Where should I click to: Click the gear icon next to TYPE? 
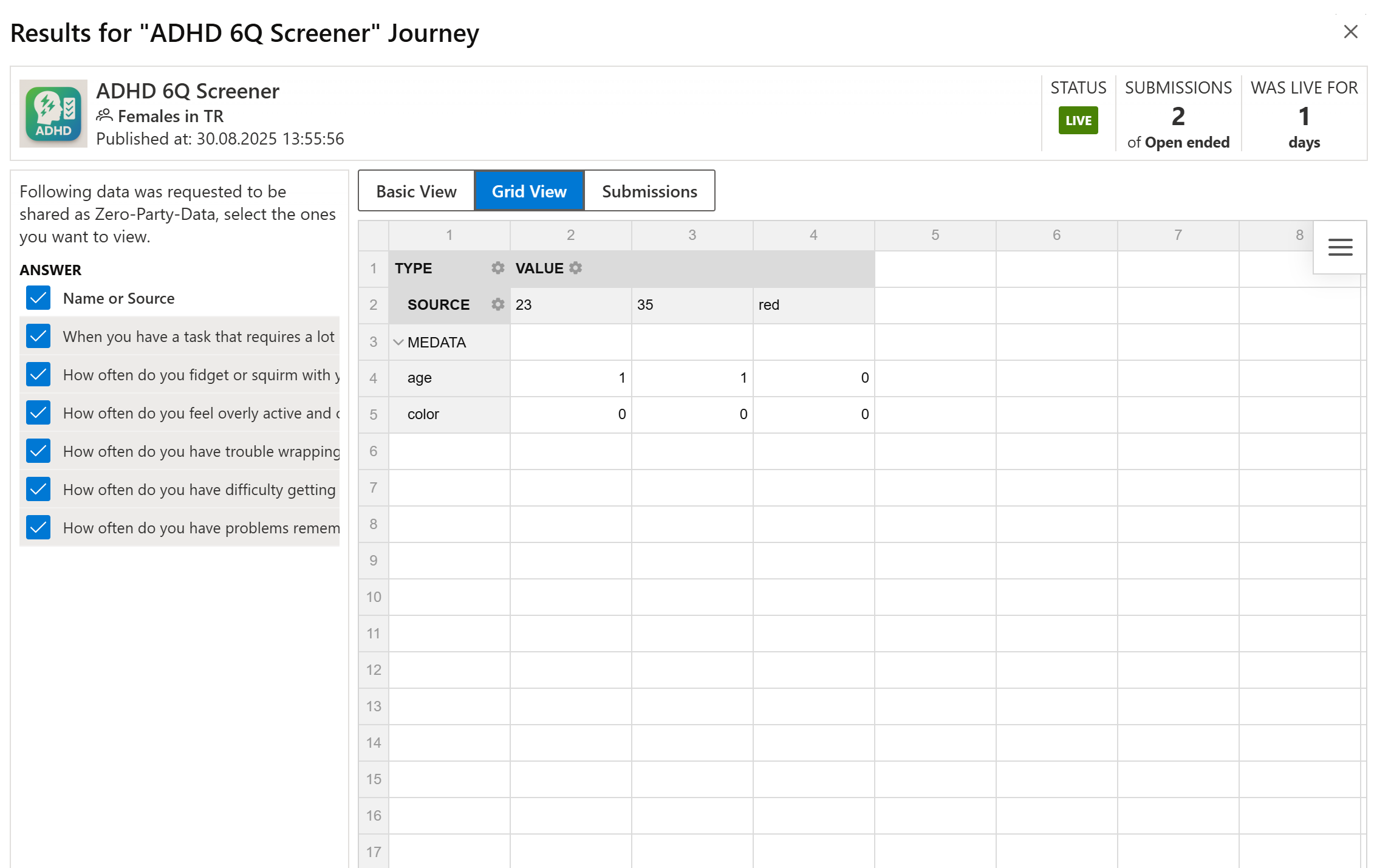tap(497, 268)
